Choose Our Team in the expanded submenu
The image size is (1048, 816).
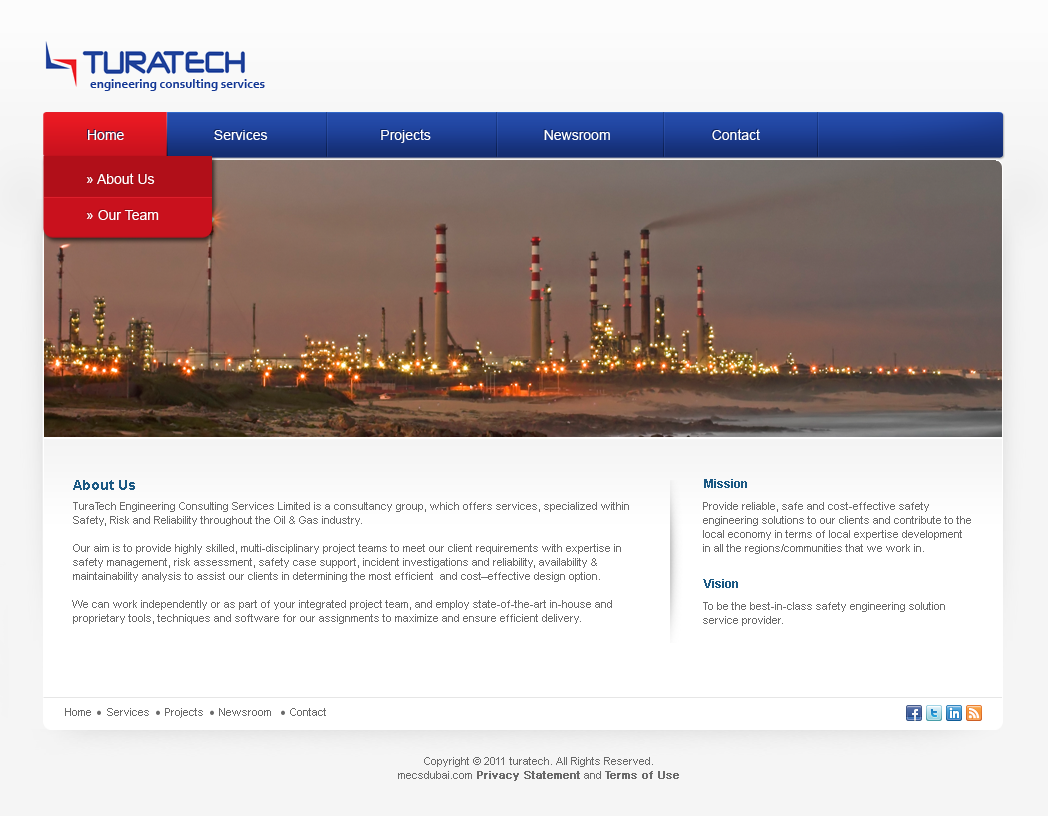(123, 215)
